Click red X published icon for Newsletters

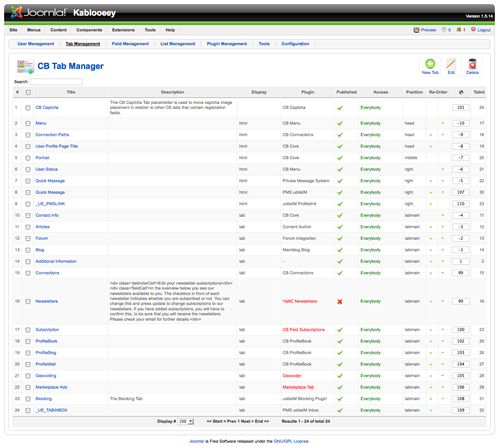tap(340, 301)
